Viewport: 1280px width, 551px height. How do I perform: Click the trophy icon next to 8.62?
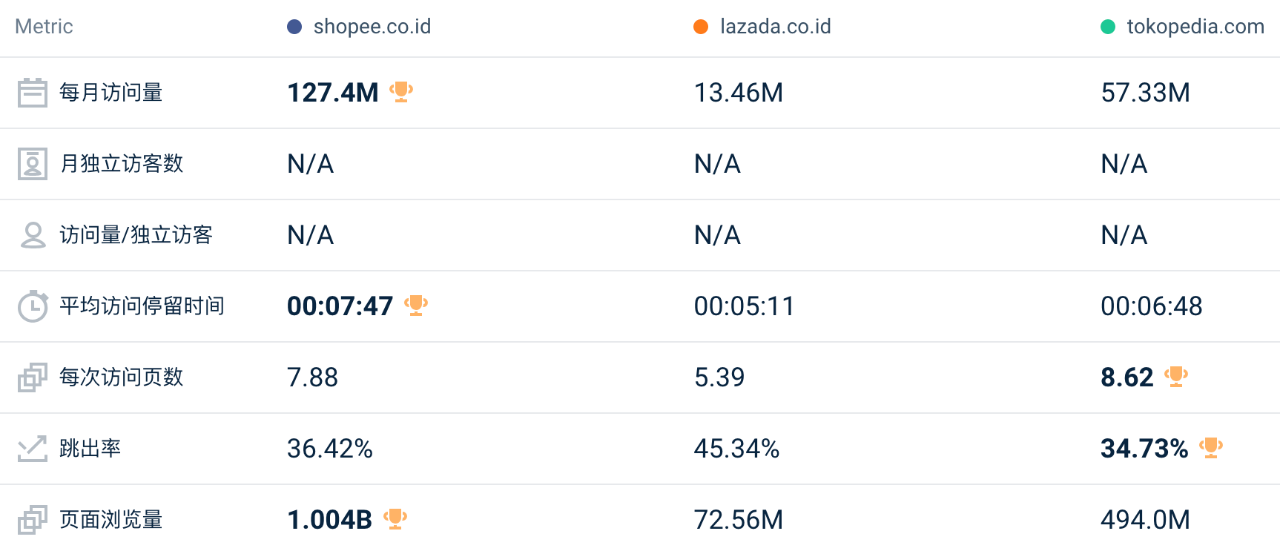tap(1176, 376)
